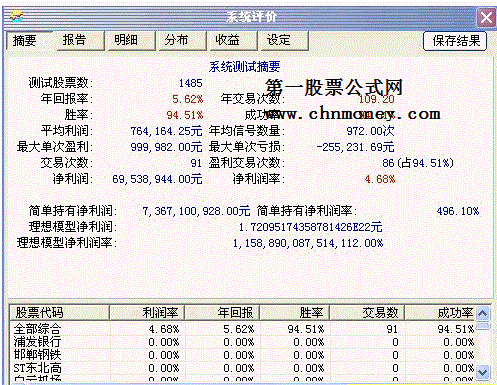Select the ST东北高 row
The image size is (497, 385).
tap(243, 368)
